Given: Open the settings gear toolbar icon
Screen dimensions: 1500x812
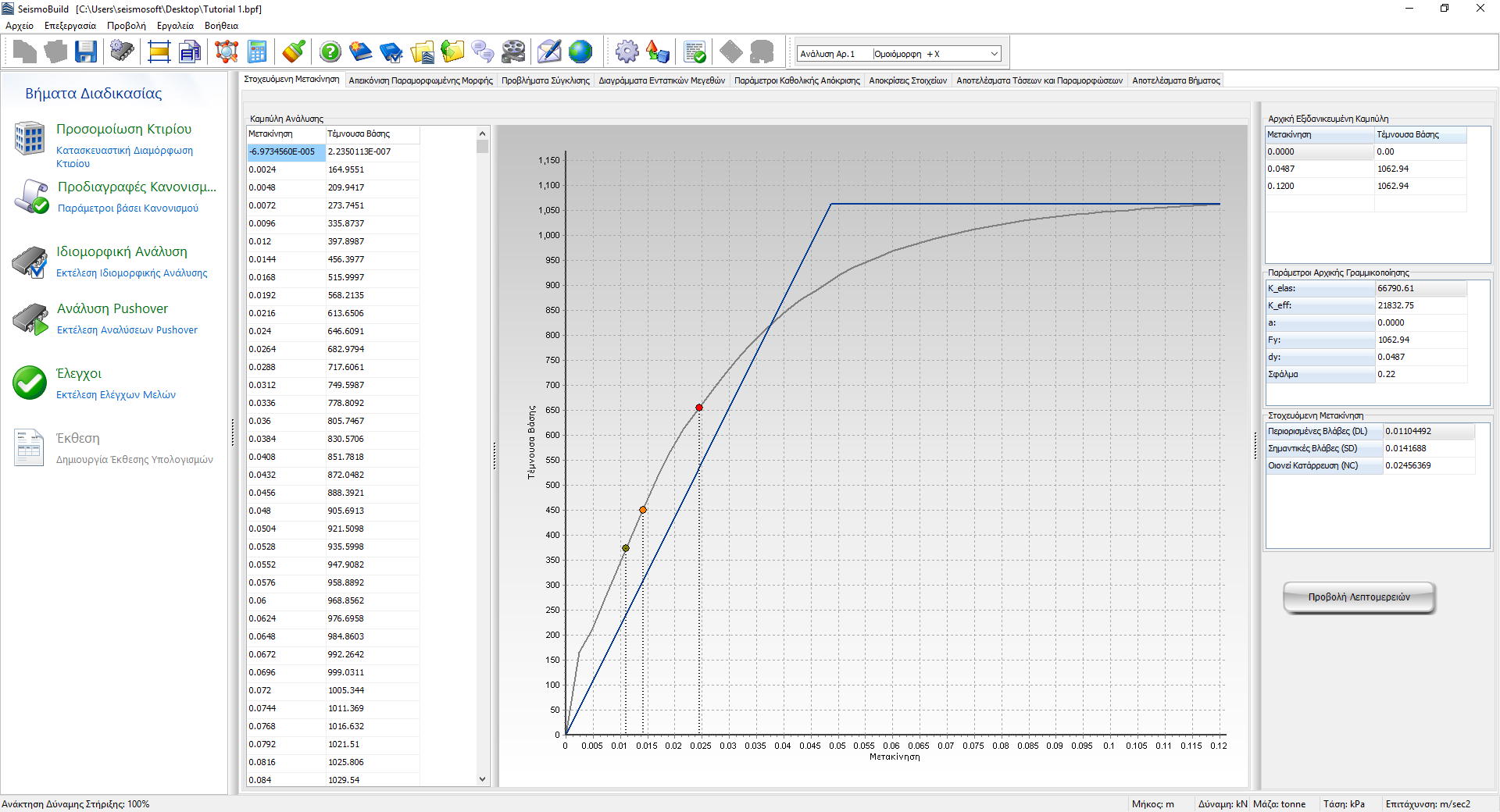Looking at the screenshot, I should (x=627, y=52).
